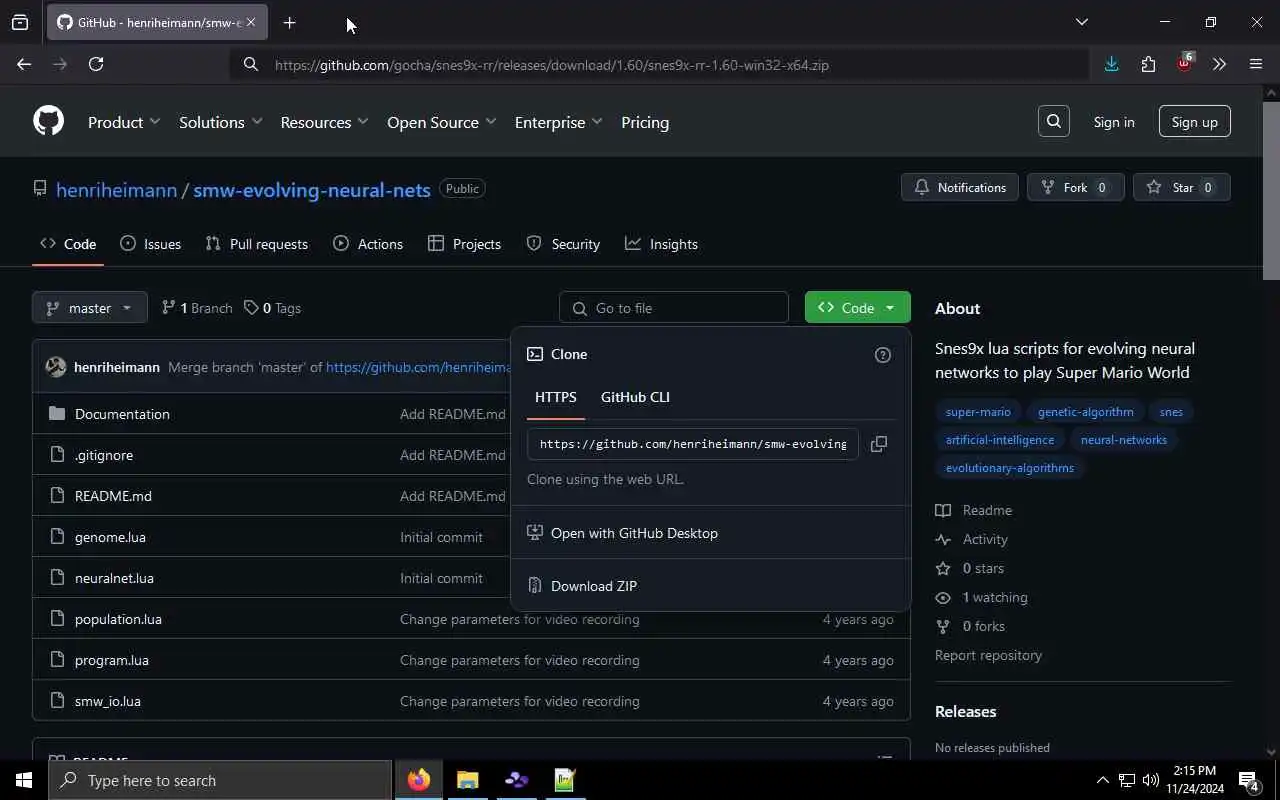Open the GitHub search magnifier button
This screenshot has width=1280, height=800.
pos(1054,121)
